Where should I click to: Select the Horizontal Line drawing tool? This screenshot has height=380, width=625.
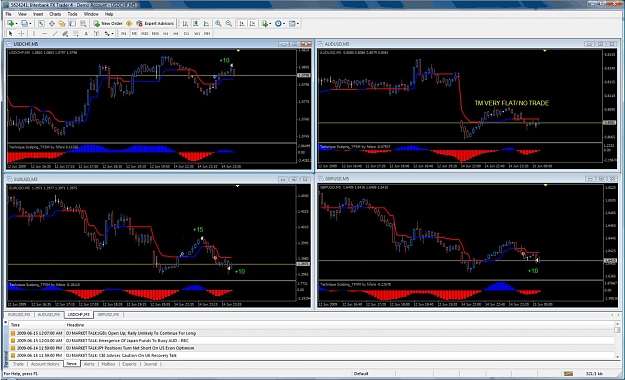[45, 33]
